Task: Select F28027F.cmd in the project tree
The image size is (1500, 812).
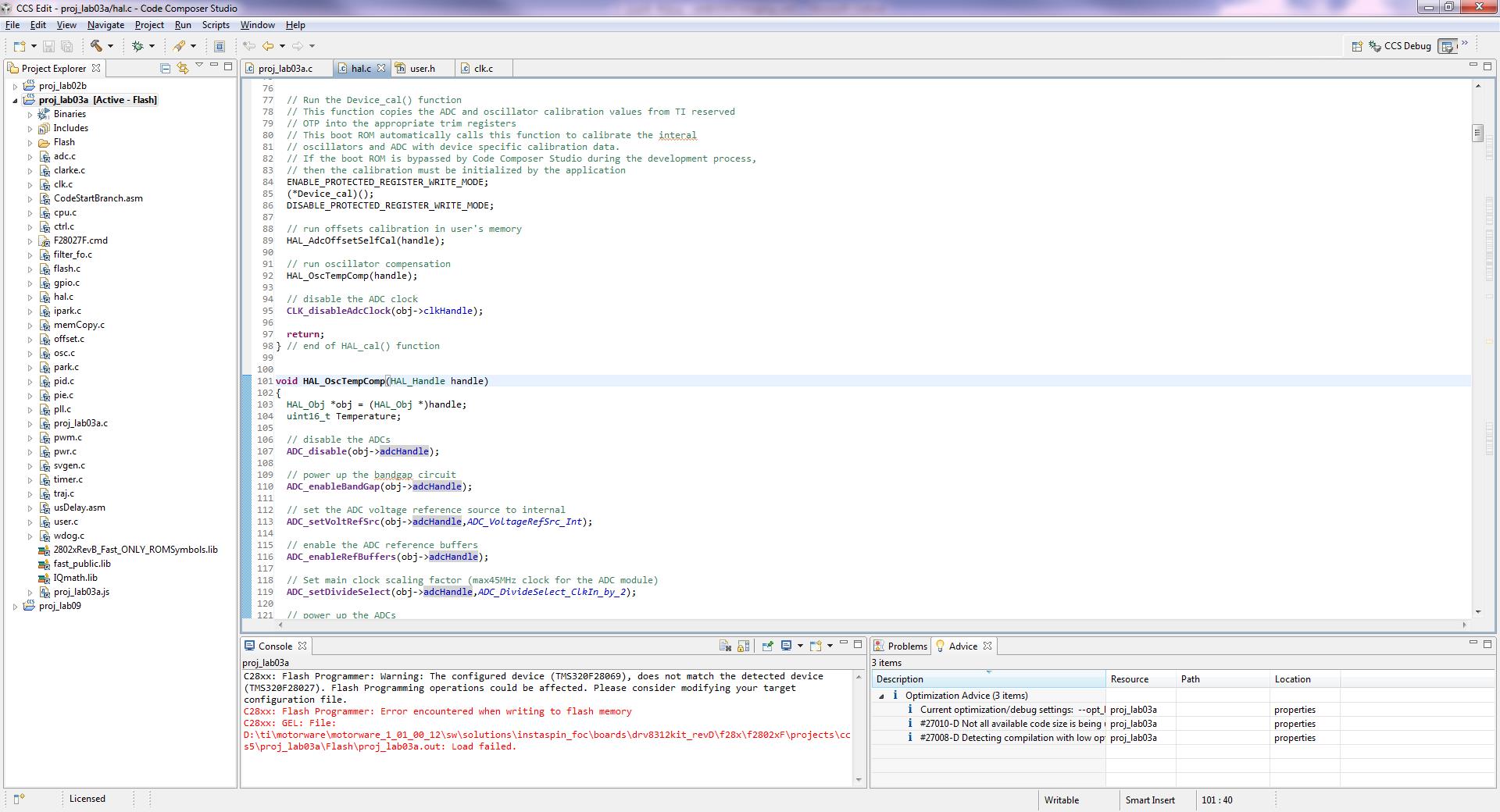Action: 80,240
